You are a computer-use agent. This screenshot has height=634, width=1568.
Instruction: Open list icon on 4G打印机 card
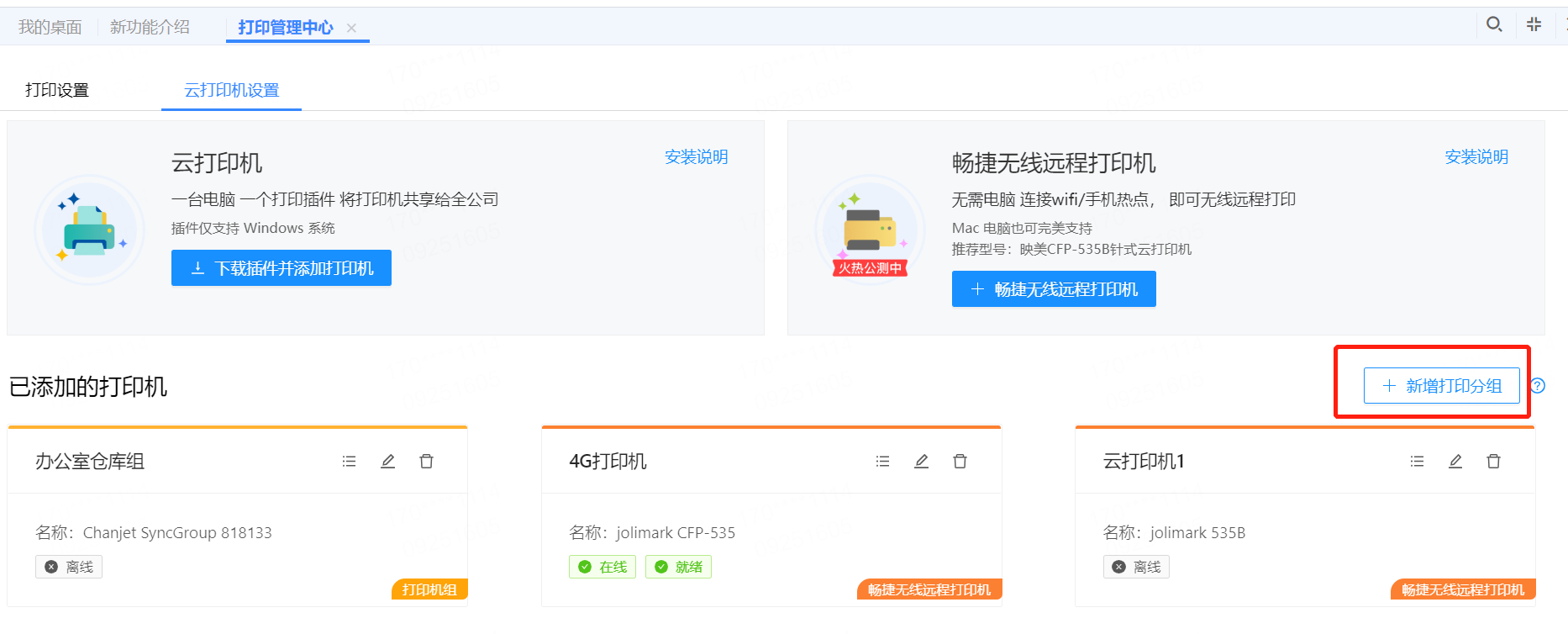882,462
